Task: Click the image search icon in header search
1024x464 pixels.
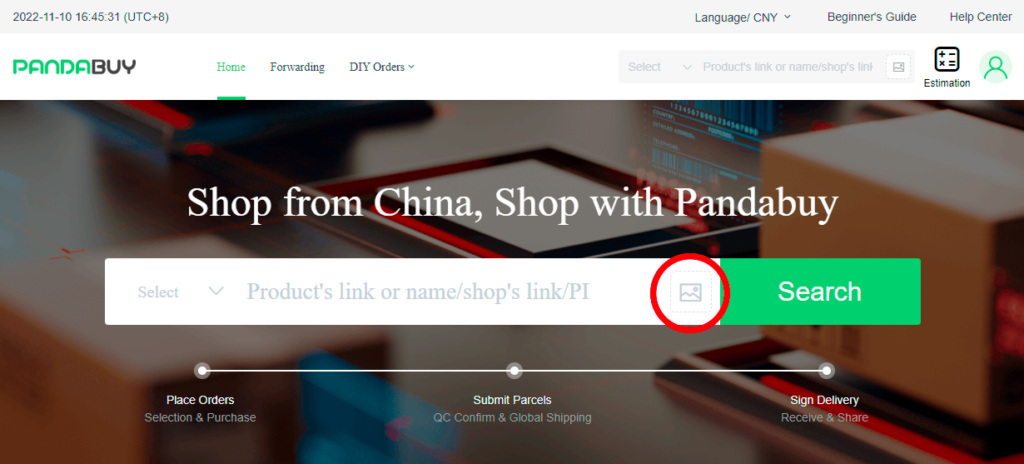Action: point(899,67)
